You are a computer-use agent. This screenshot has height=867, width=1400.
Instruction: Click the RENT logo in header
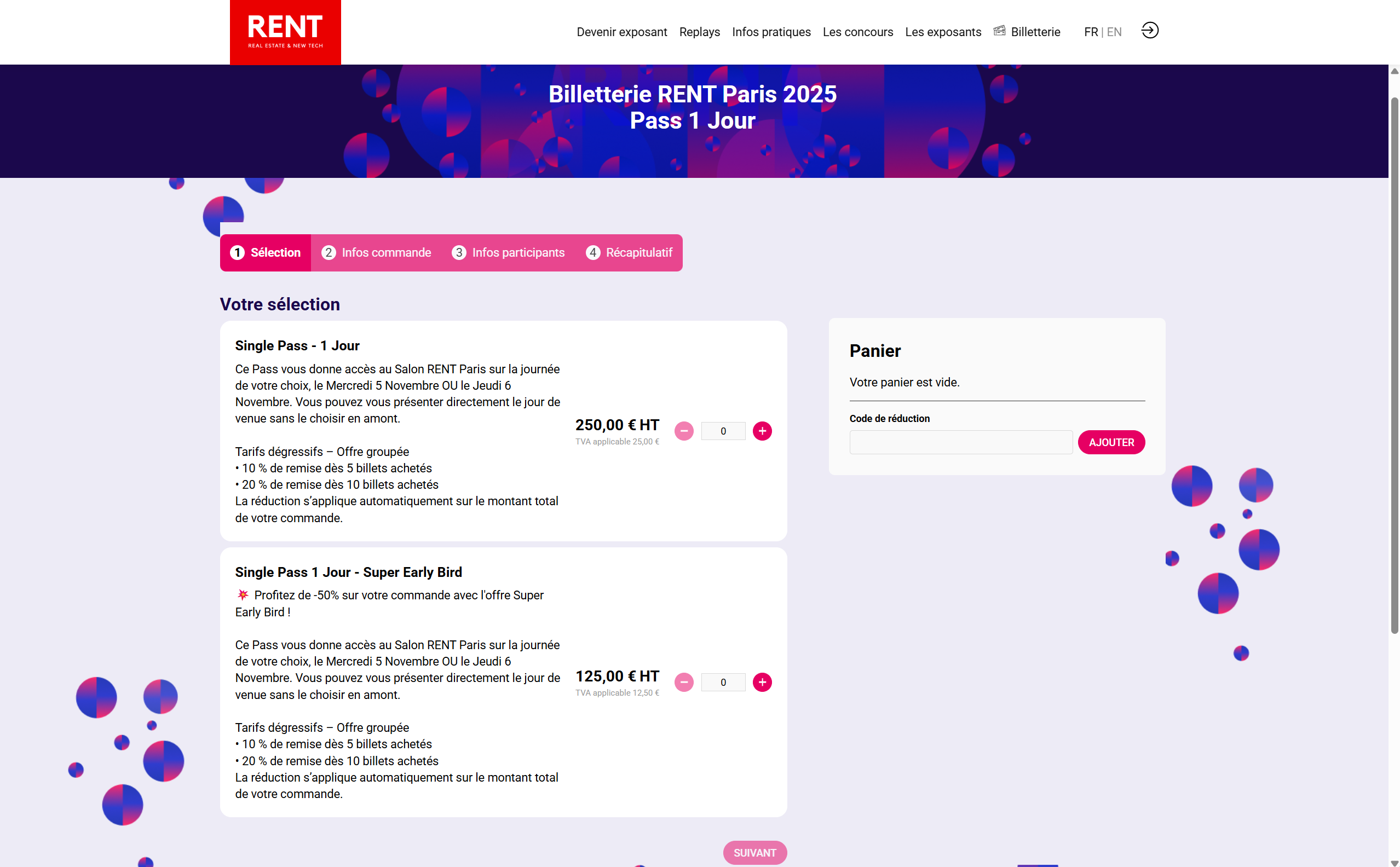coord(285,32)
